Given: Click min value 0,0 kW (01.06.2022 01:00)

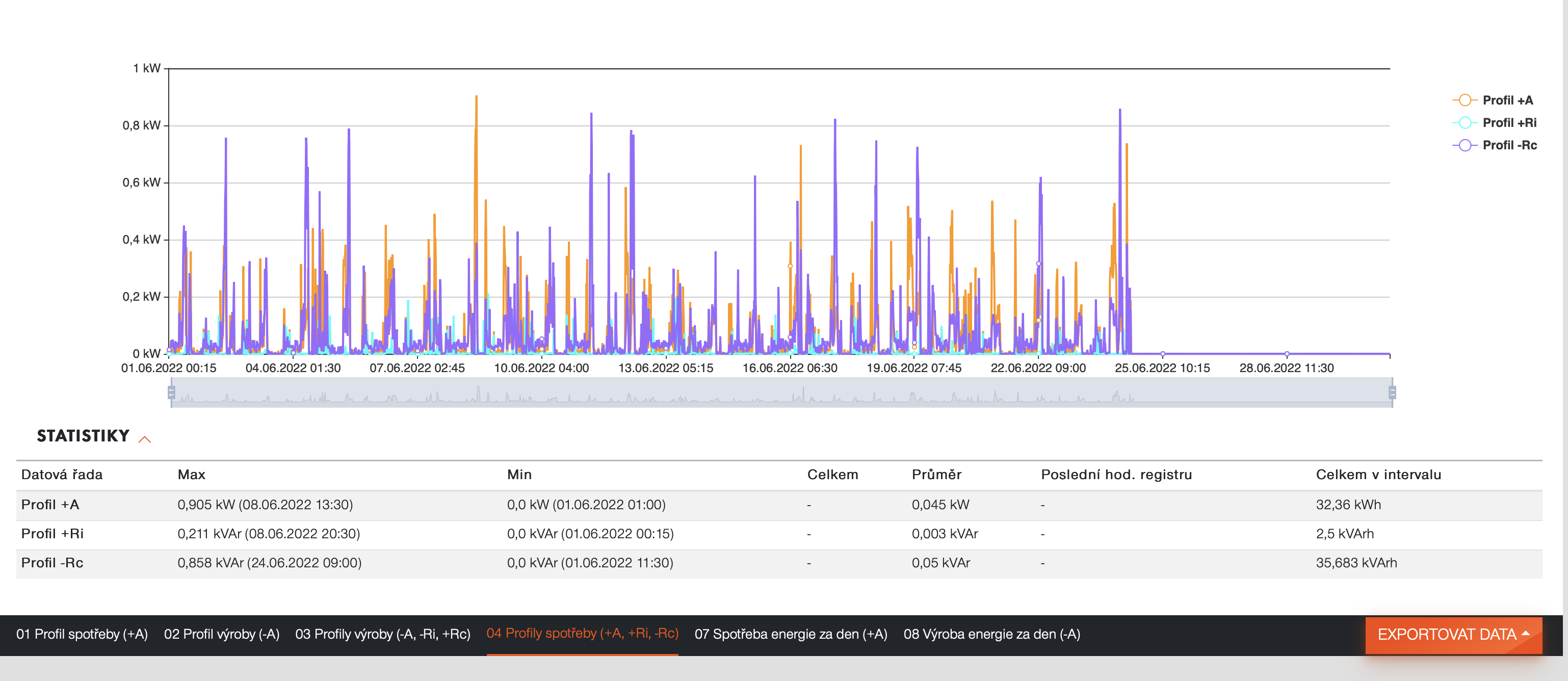Looking at the screenshot, I should coord(586,505).
